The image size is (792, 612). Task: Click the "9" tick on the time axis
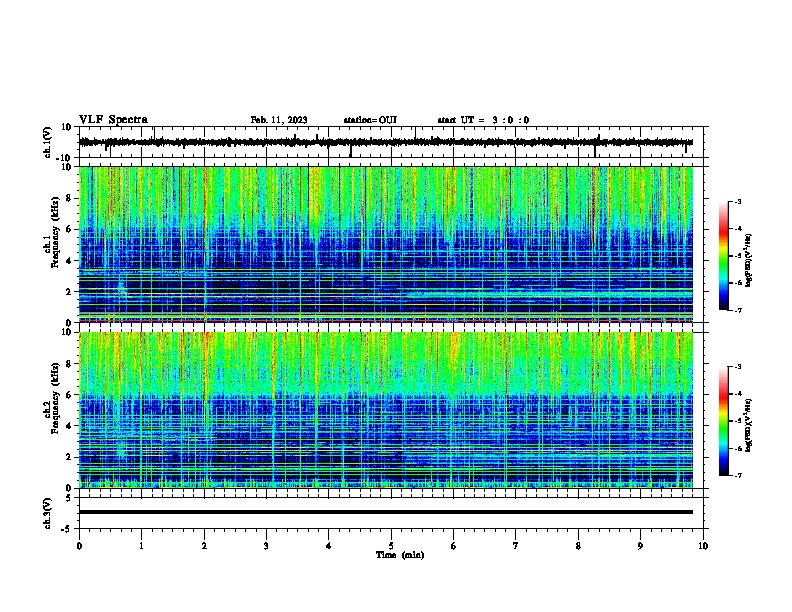640,546
